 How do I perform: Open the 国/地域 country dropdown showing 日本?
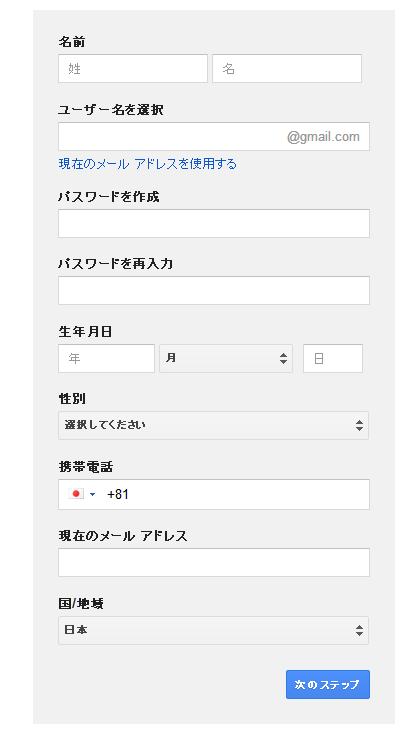[x=213, y=630]
